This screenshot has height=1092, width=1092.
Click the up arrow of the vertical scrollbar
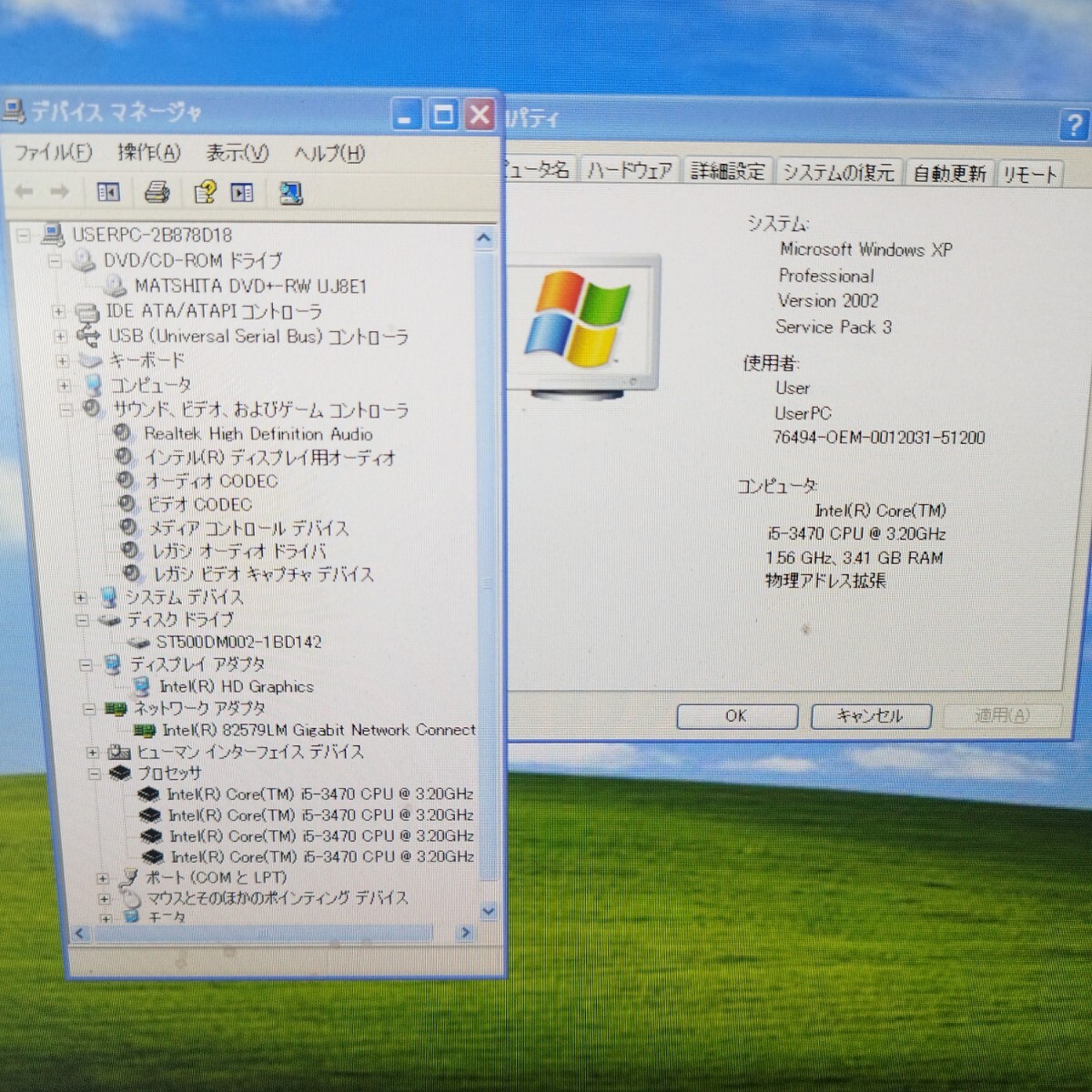click(x=484, y=238)
